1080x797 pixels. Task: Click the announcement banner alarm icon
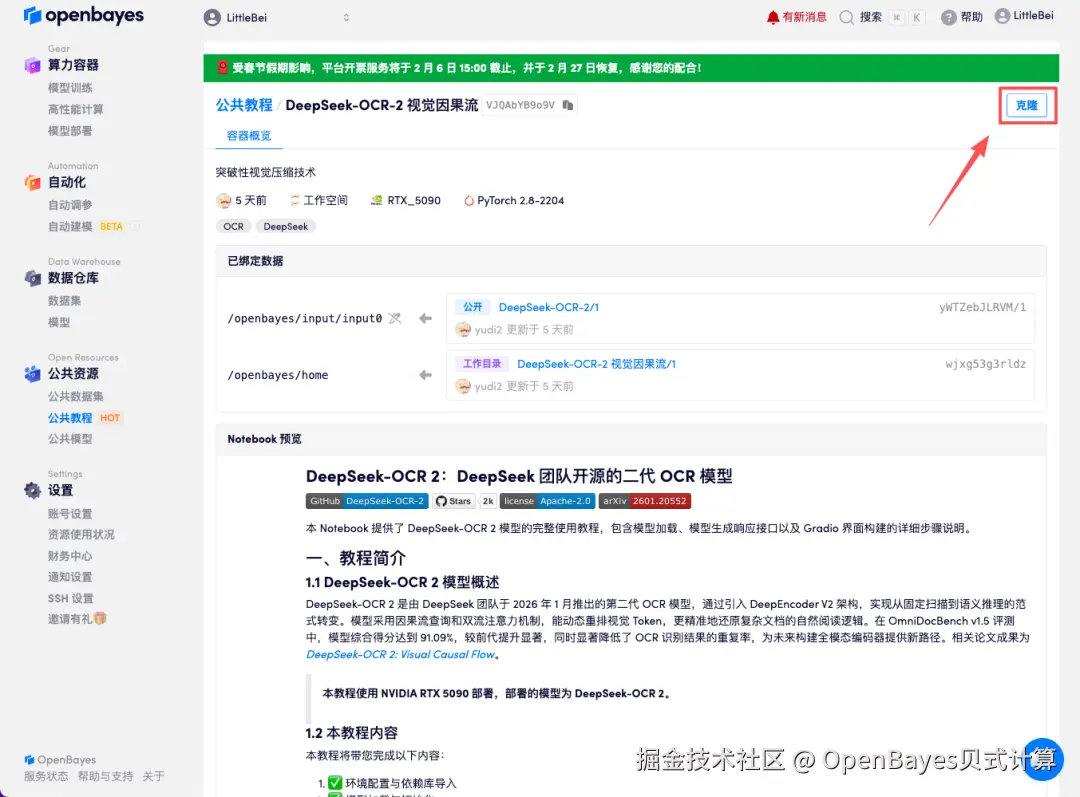coord(222,68)
